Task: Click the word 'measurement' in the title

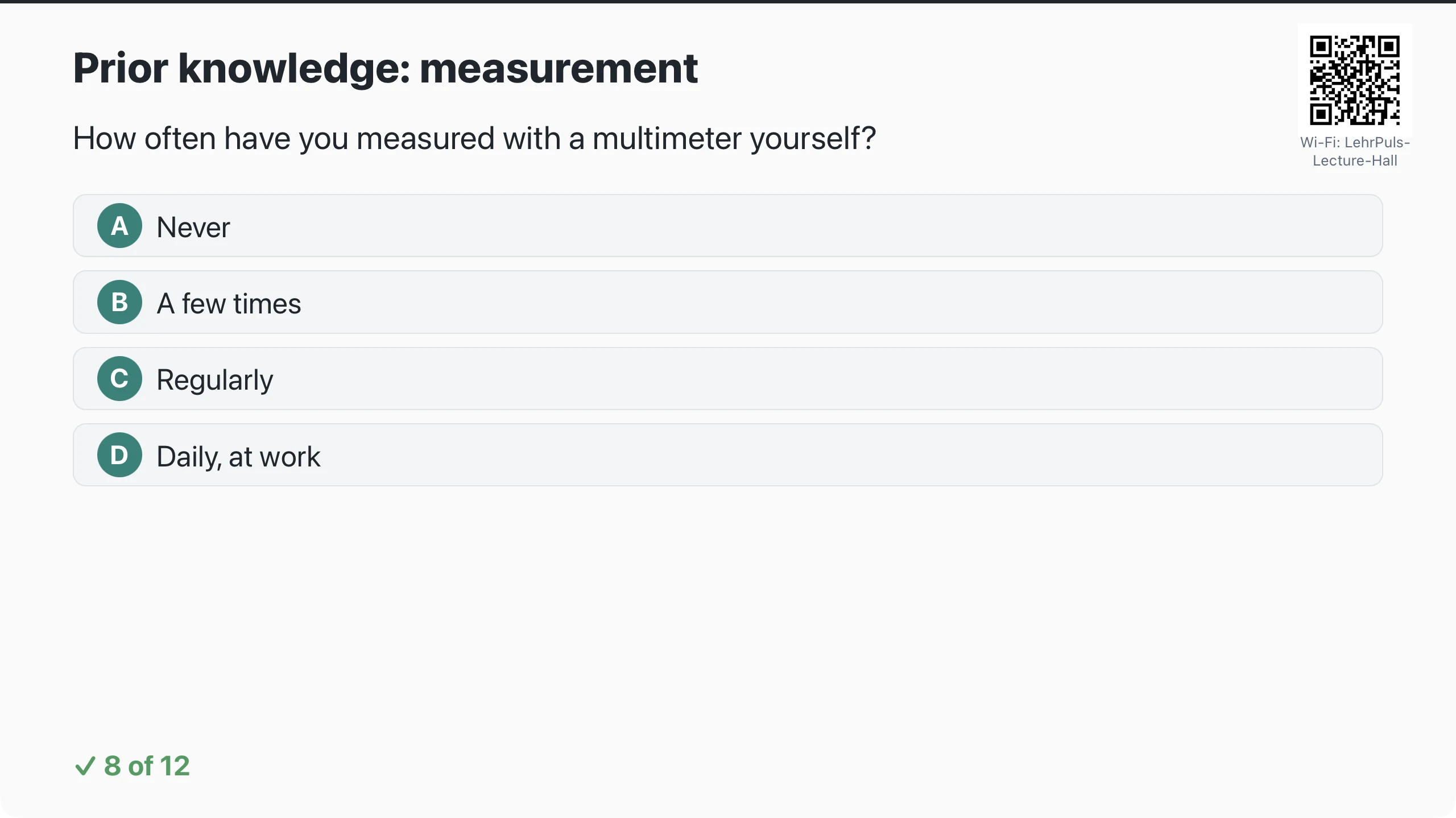Action: point(559,68)
